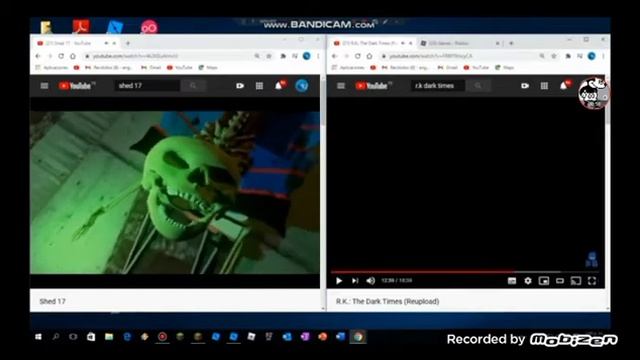Open the Maps bookmark in the right window
The height and width of the screenshot is (360, 640).
[505, 67]
